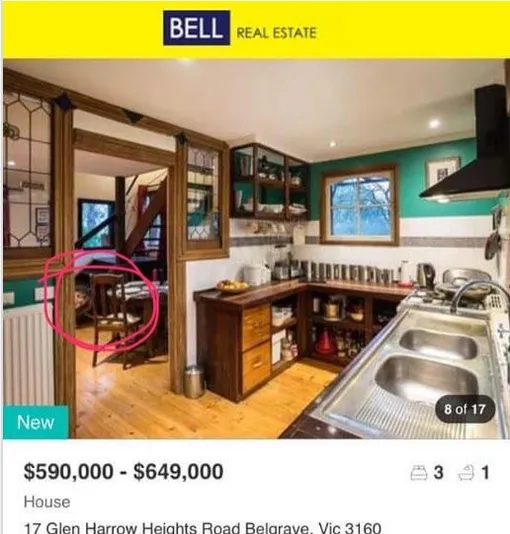
Task: Click the white radiator by the doorway
Action: [x=29, y=354]
